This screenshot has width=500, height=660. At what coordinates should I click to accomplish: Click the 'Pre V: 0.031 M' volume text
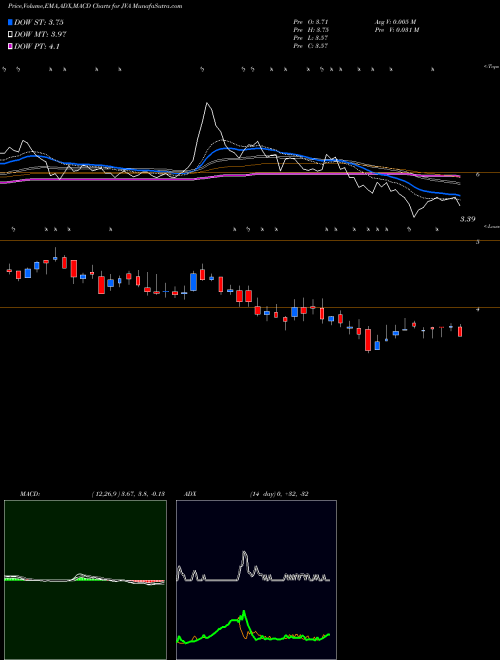pyautogui.click(x=397, y=30)
